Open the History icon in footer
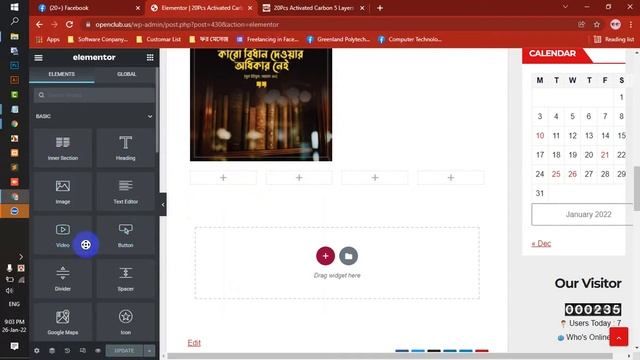 click(x=67, y=351)
